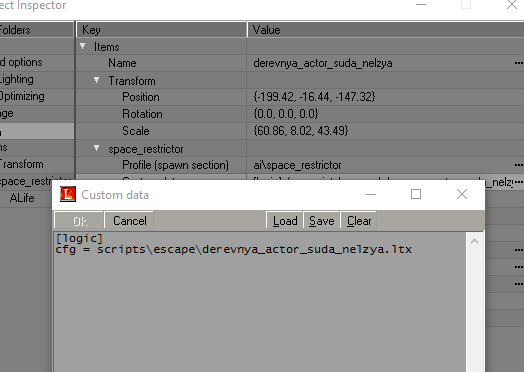Select the Lighting folder item

click(17, 79)
